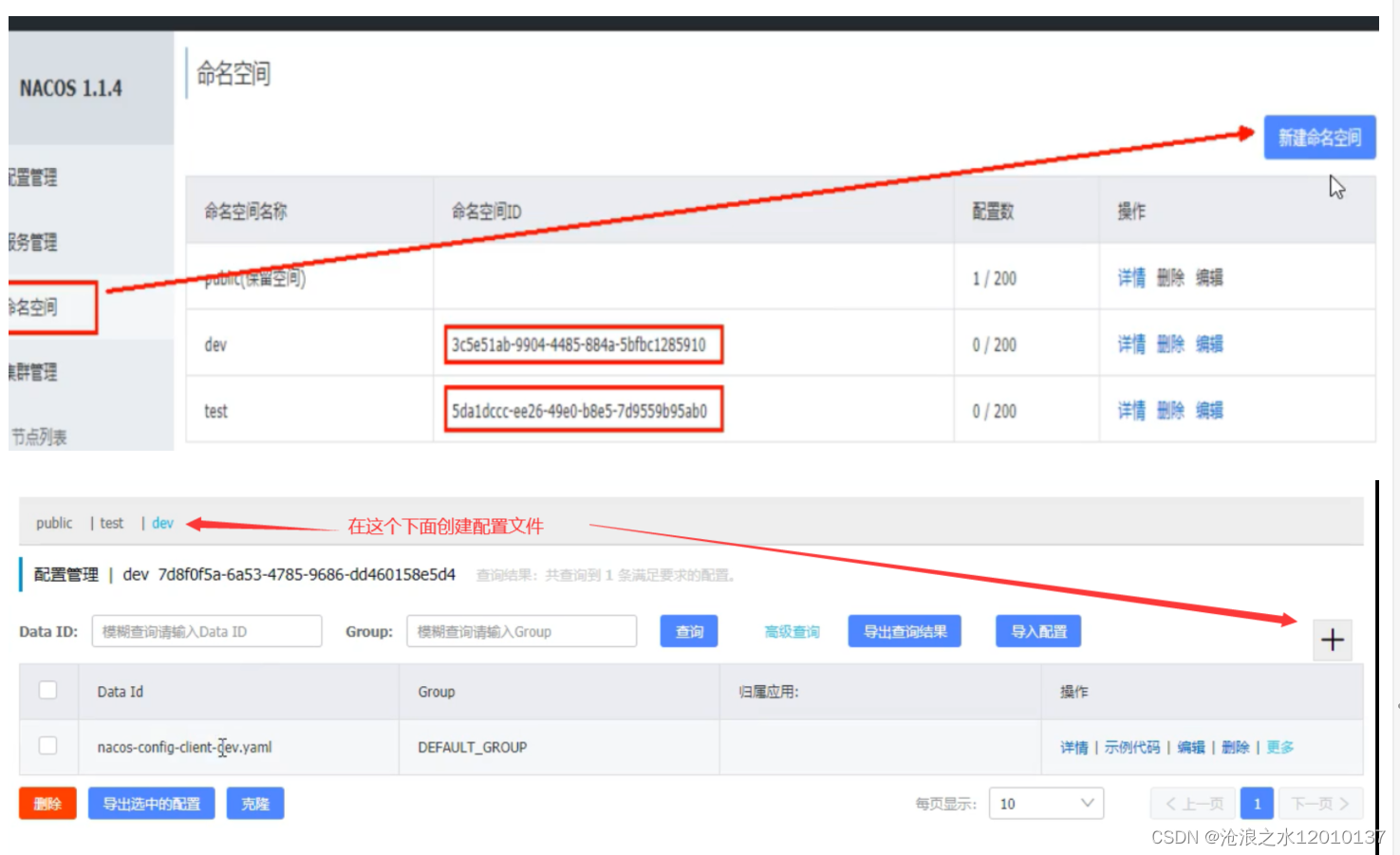
Task: Click 导出查询结果 button
Action: pyautogui.click(x=905, y=631)
